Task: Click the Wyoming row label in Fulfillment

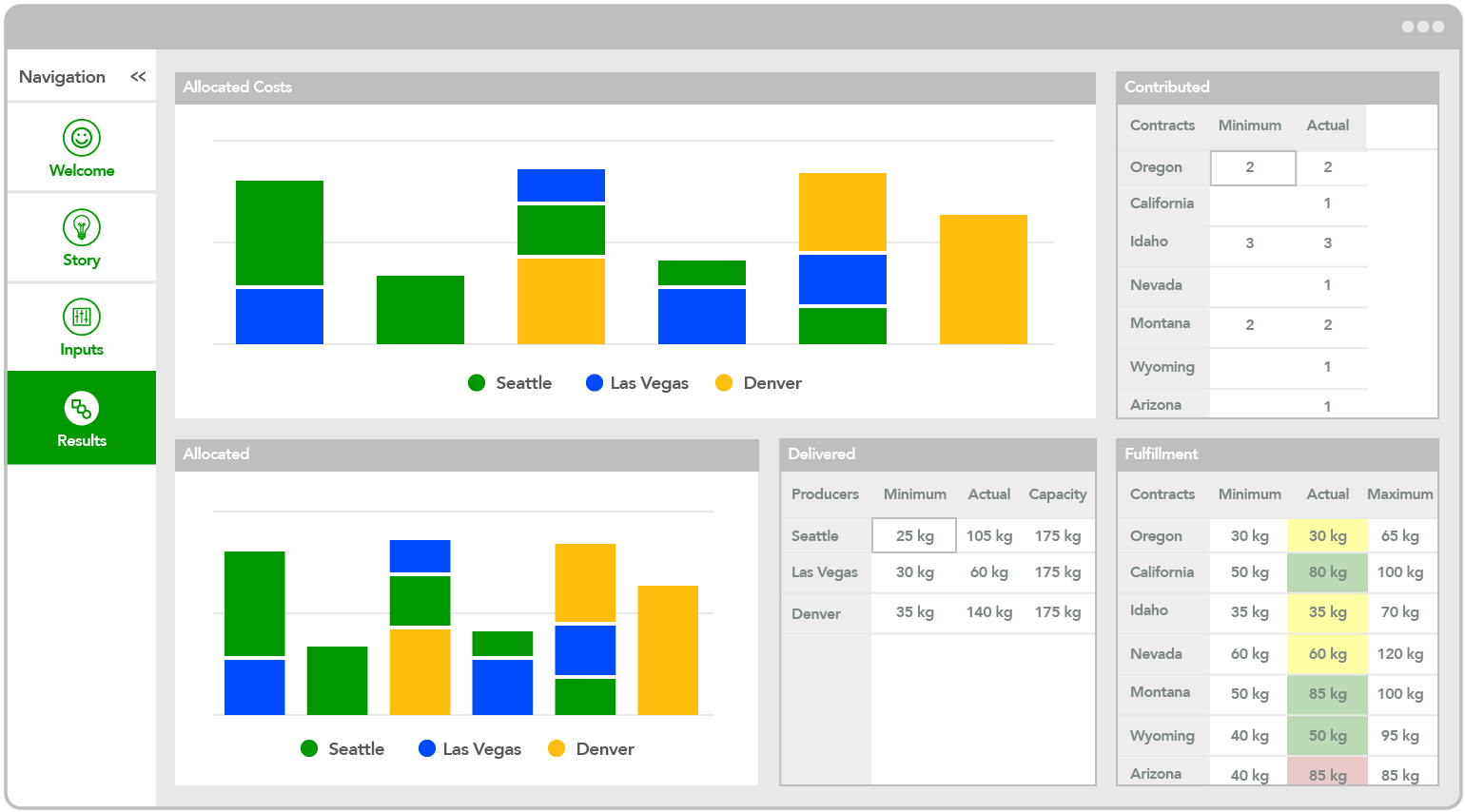Action: pos(1162,736)
